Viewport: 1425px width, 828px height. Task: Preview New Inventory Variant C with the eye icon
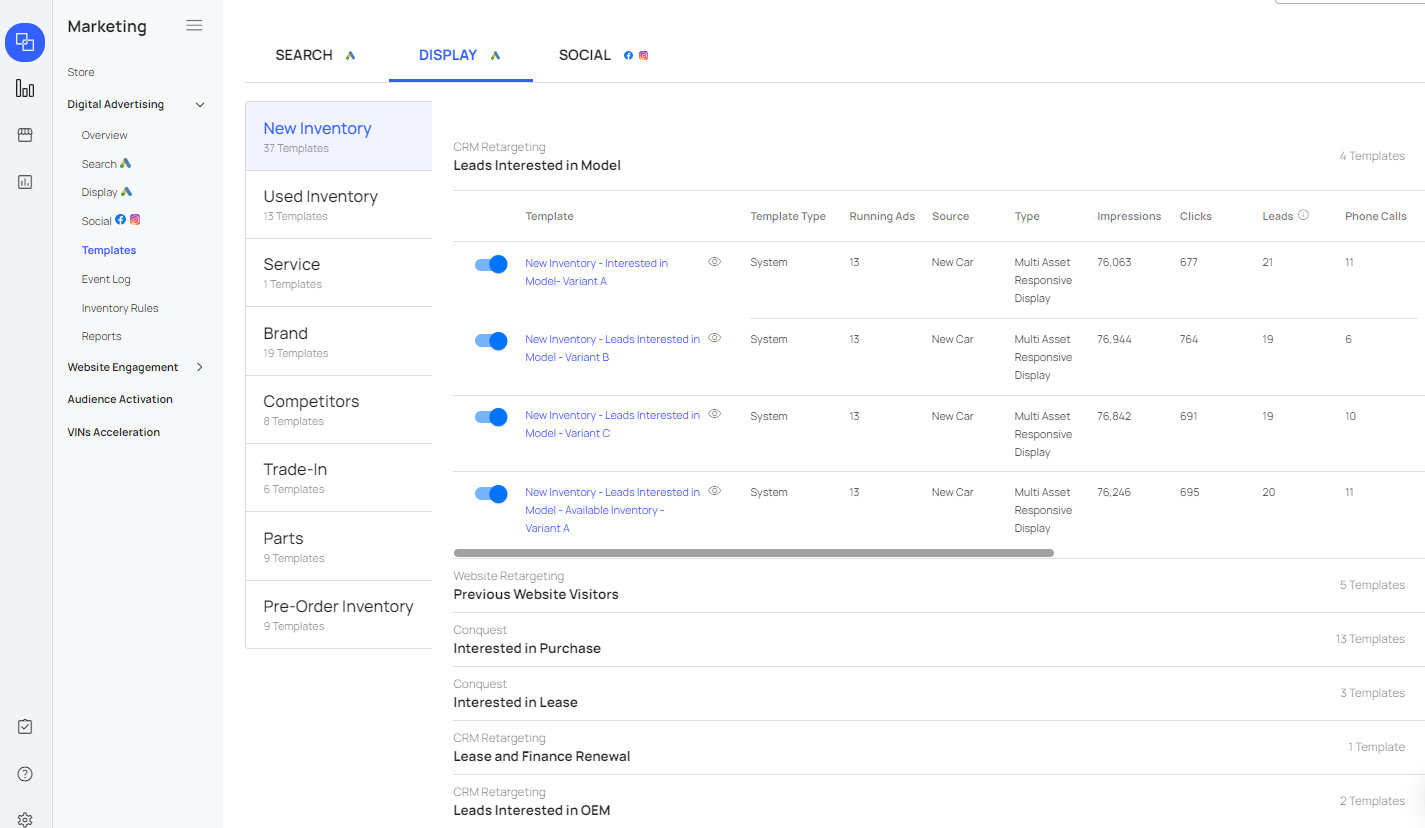pyautogui.click(x=714, y=413)
